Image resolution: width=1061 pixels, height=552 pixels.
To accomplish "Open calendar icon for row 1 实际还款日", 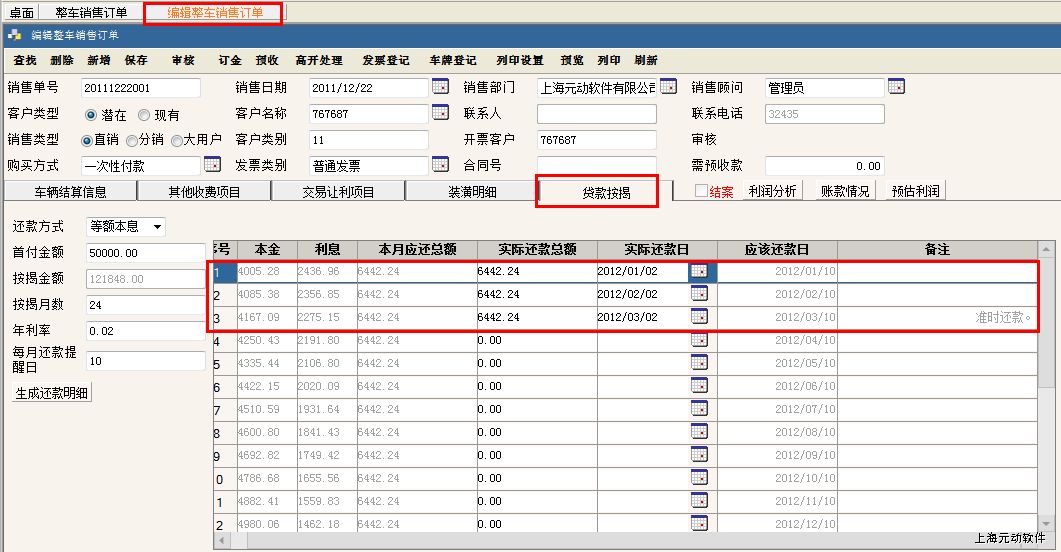I will pos(699,271).
